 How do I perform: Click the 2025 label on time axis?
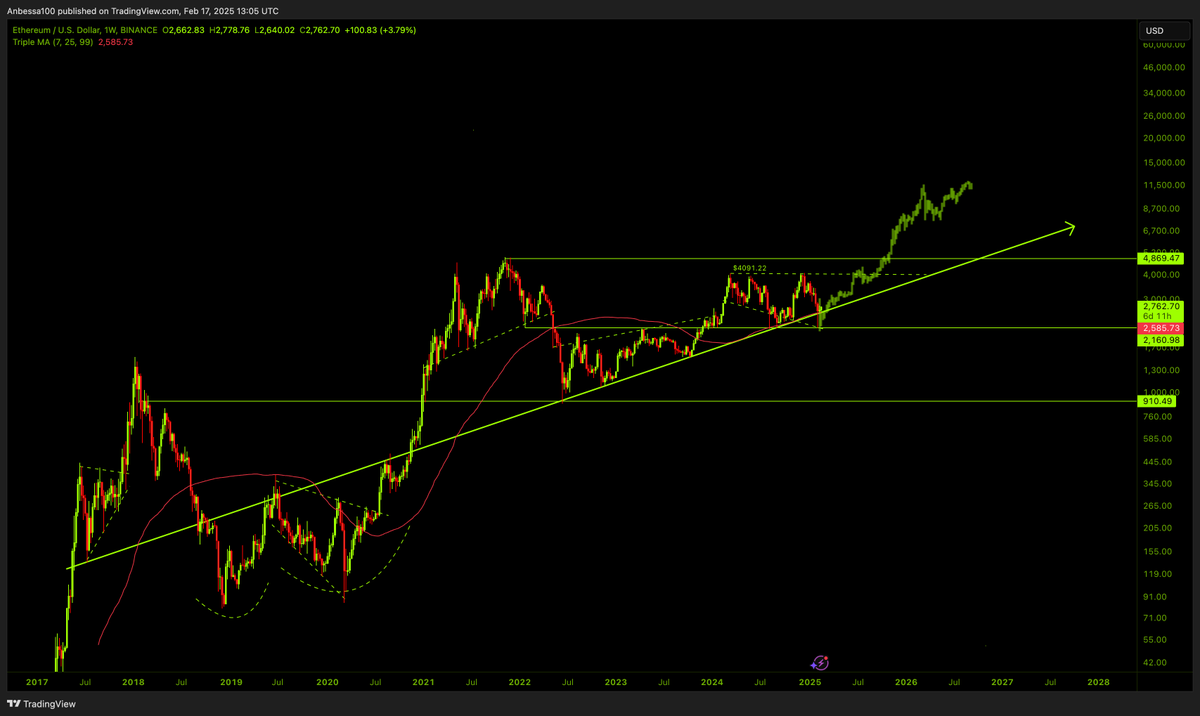(x=810, y=682)
